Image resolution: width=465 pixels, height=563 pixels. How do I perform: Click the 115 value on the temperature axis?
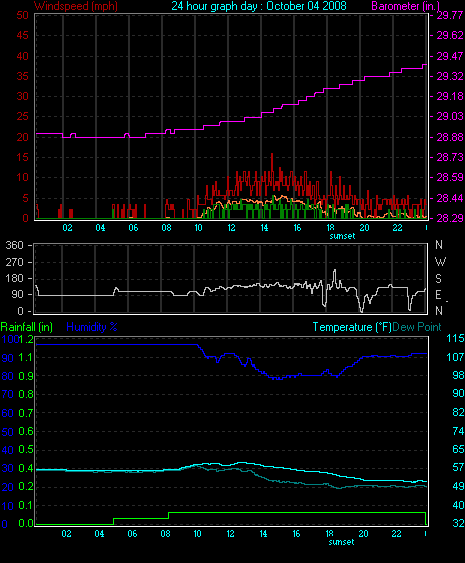(x=455, y=338)
